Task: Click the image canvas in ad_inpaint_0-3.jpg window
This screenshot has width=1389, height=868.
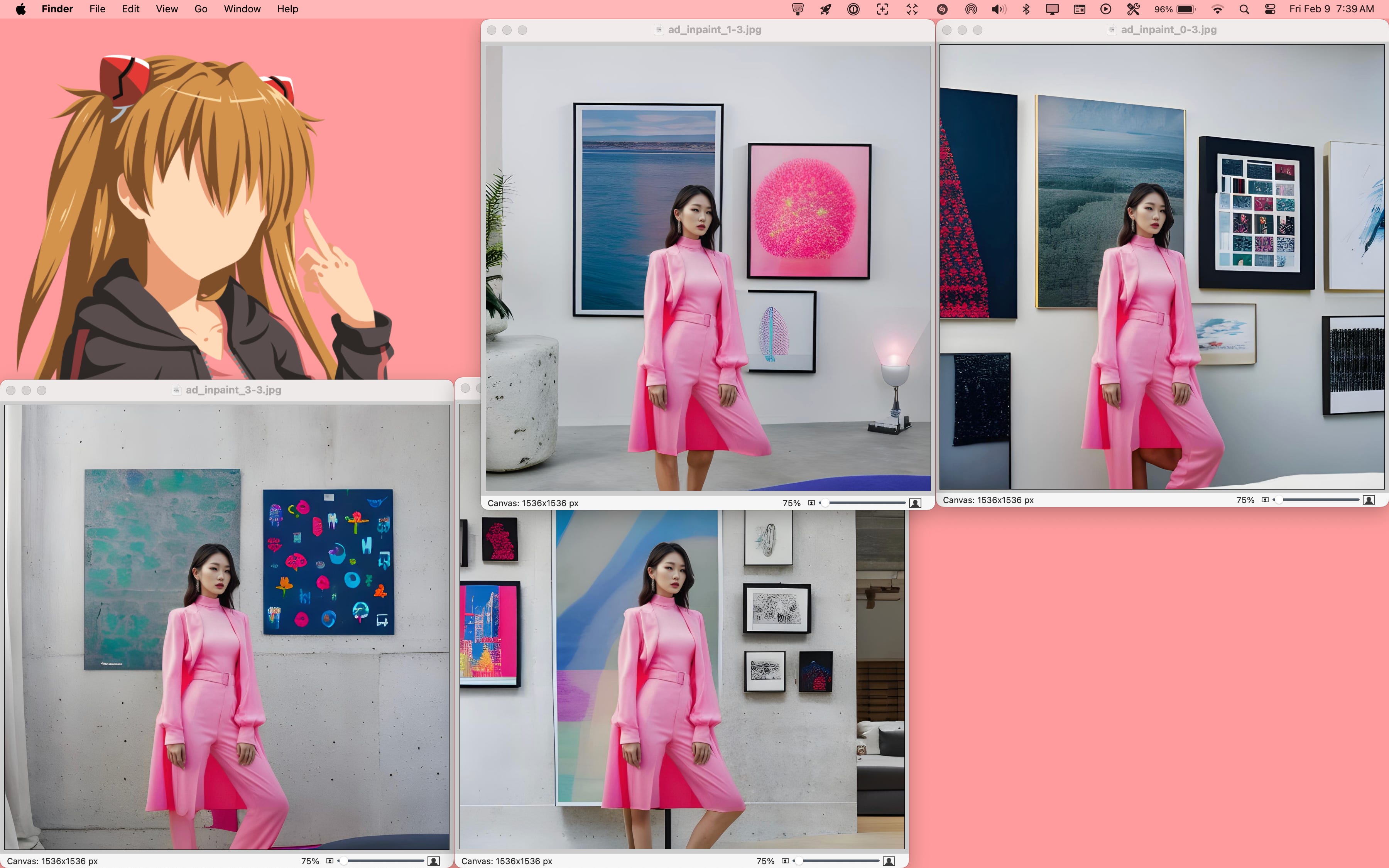Action: tap(1162, 267)
